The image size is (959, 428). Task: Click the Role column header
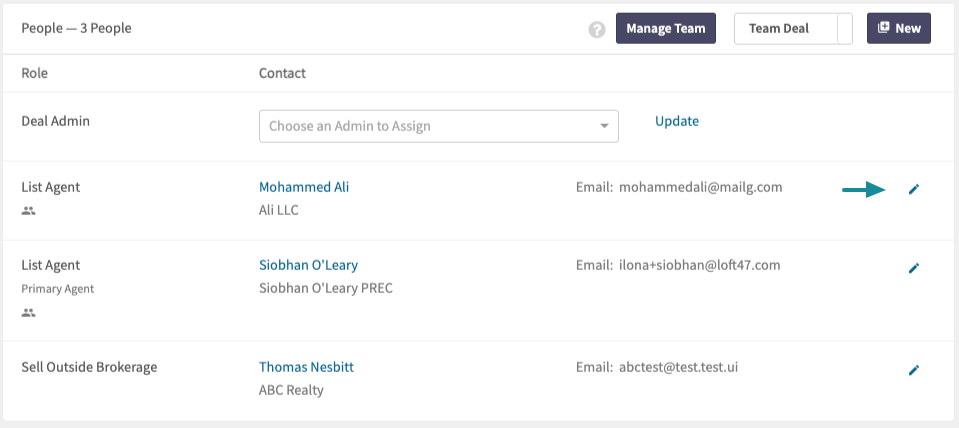coord(34,73)
